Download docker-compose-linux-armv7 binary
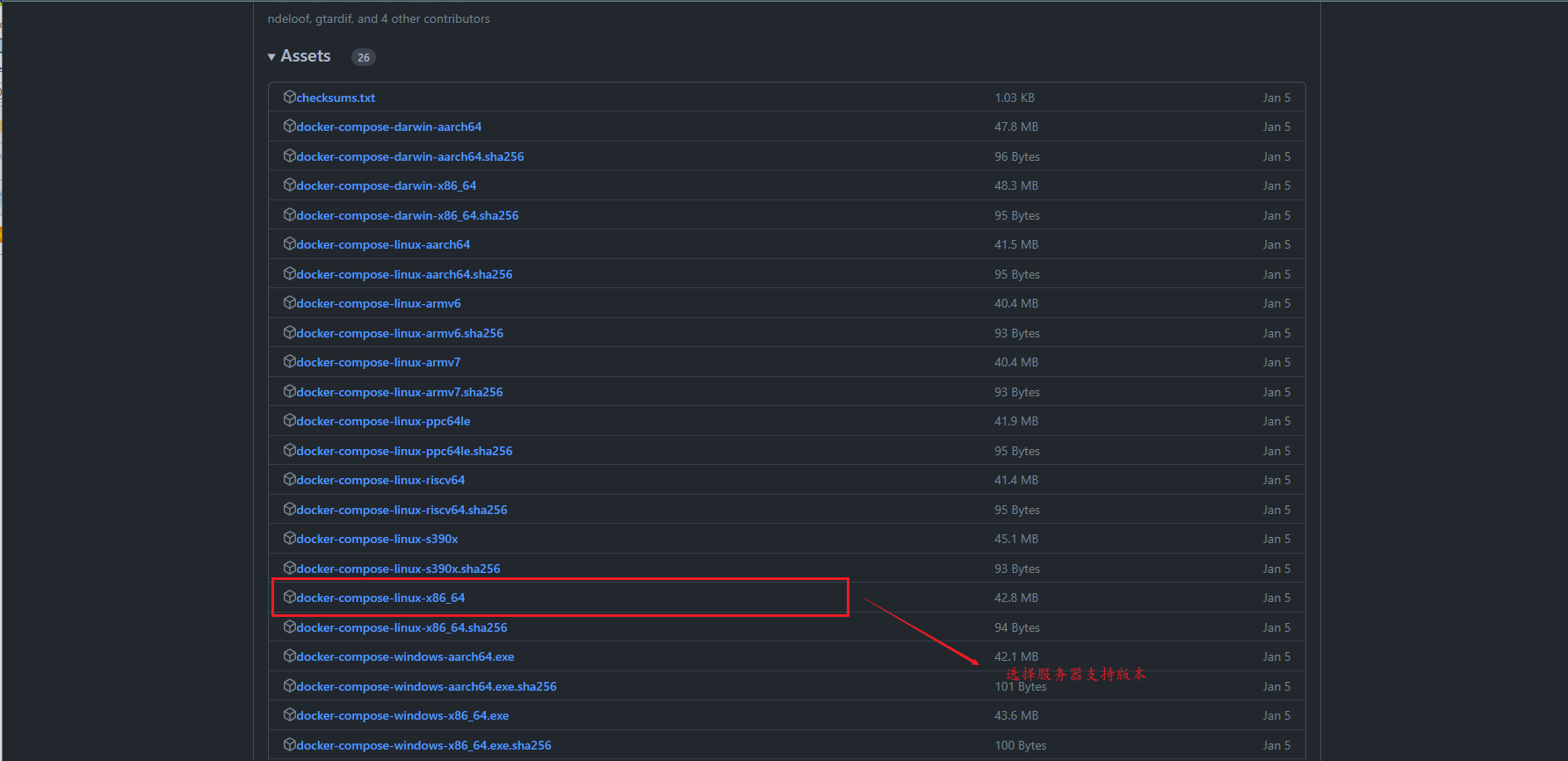 click(x=379, y=362)
